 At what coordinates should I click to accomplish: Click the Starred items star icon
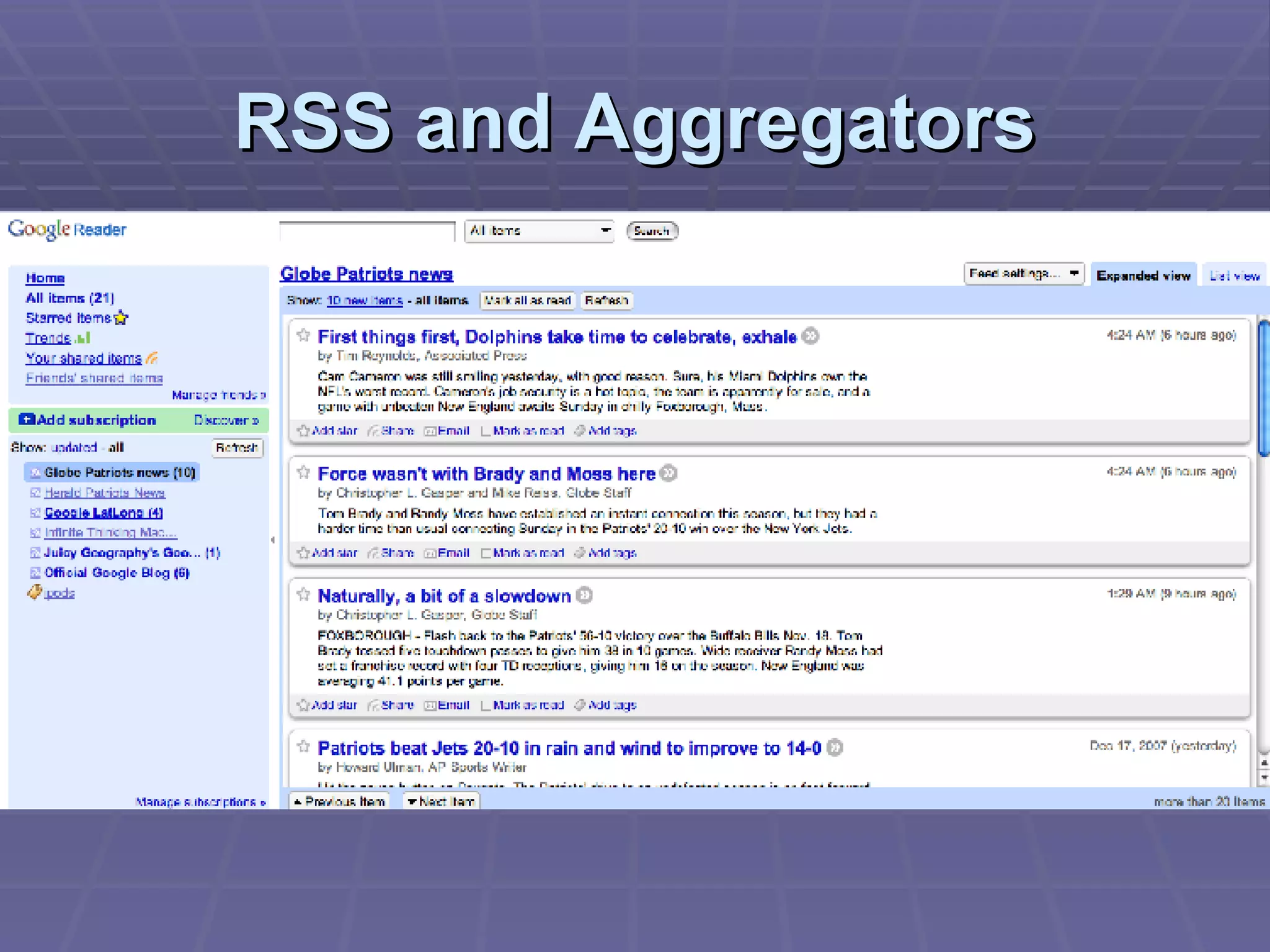tap(121, 318)
